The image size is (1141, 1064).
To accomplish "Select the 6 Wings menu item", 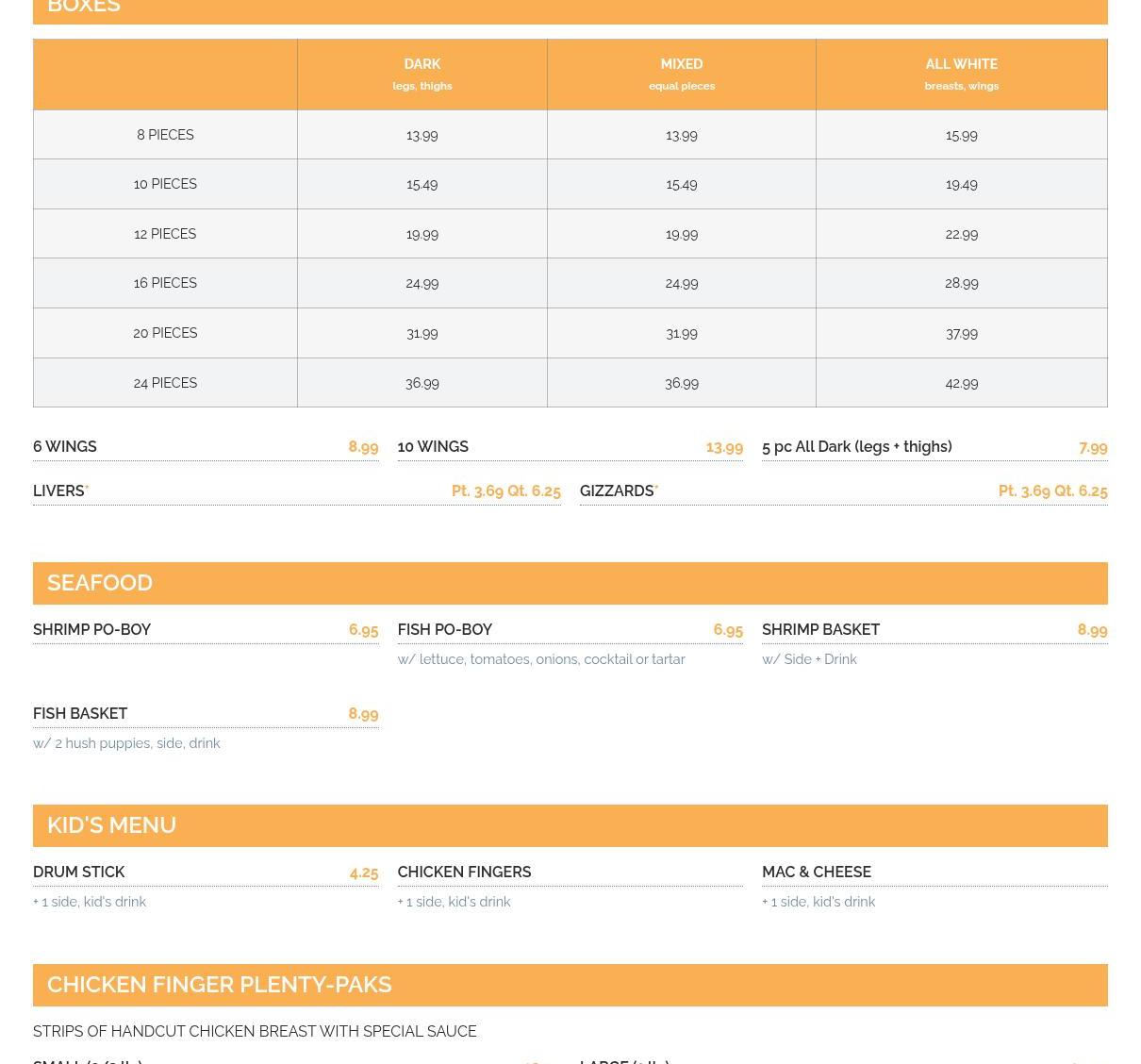I will pyautogui.click(x=65, y=447).
